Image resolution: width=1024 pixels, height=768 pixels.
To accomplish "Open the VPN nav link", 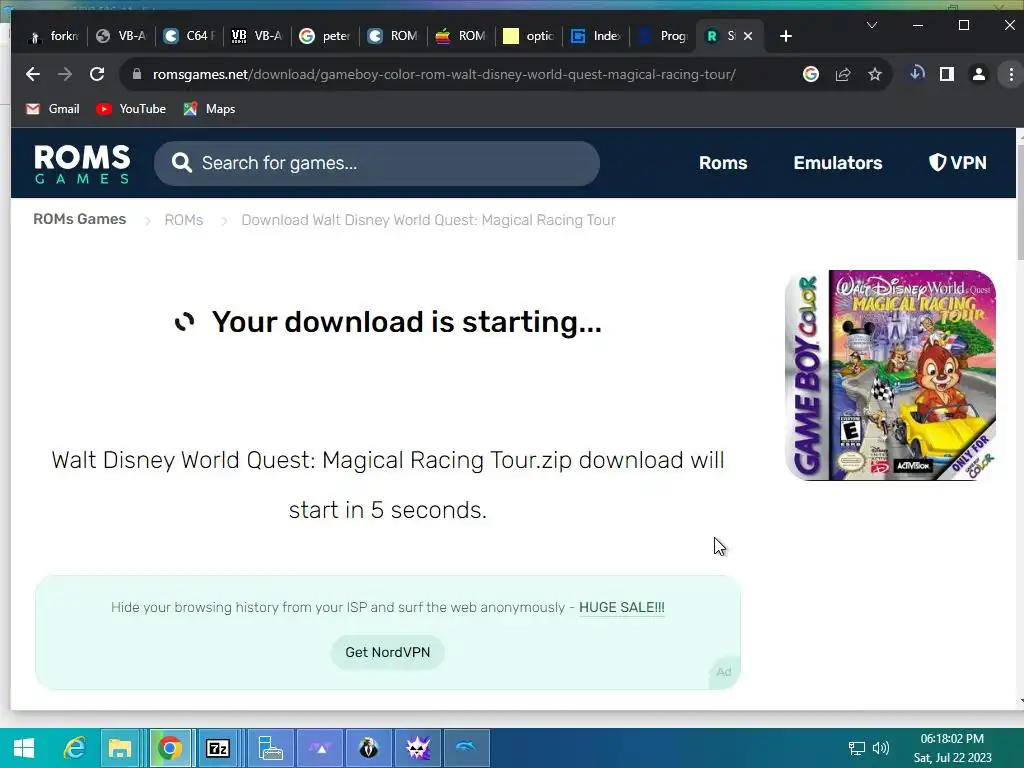I will [x=957, y=163].
